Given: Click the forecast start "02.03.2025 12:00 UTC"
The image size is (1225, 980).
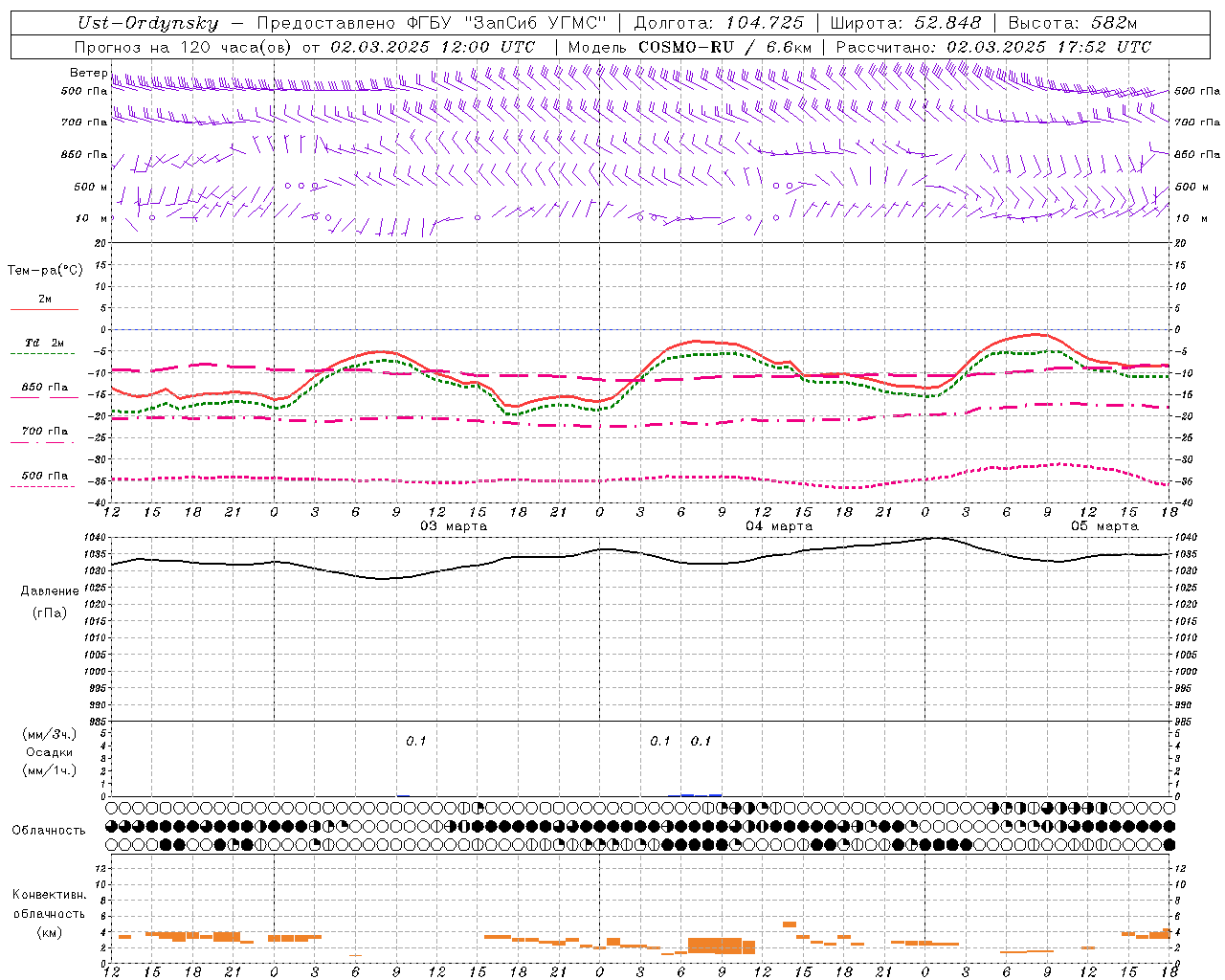Looking at the screenshot, I should click(x=433, y=47).
